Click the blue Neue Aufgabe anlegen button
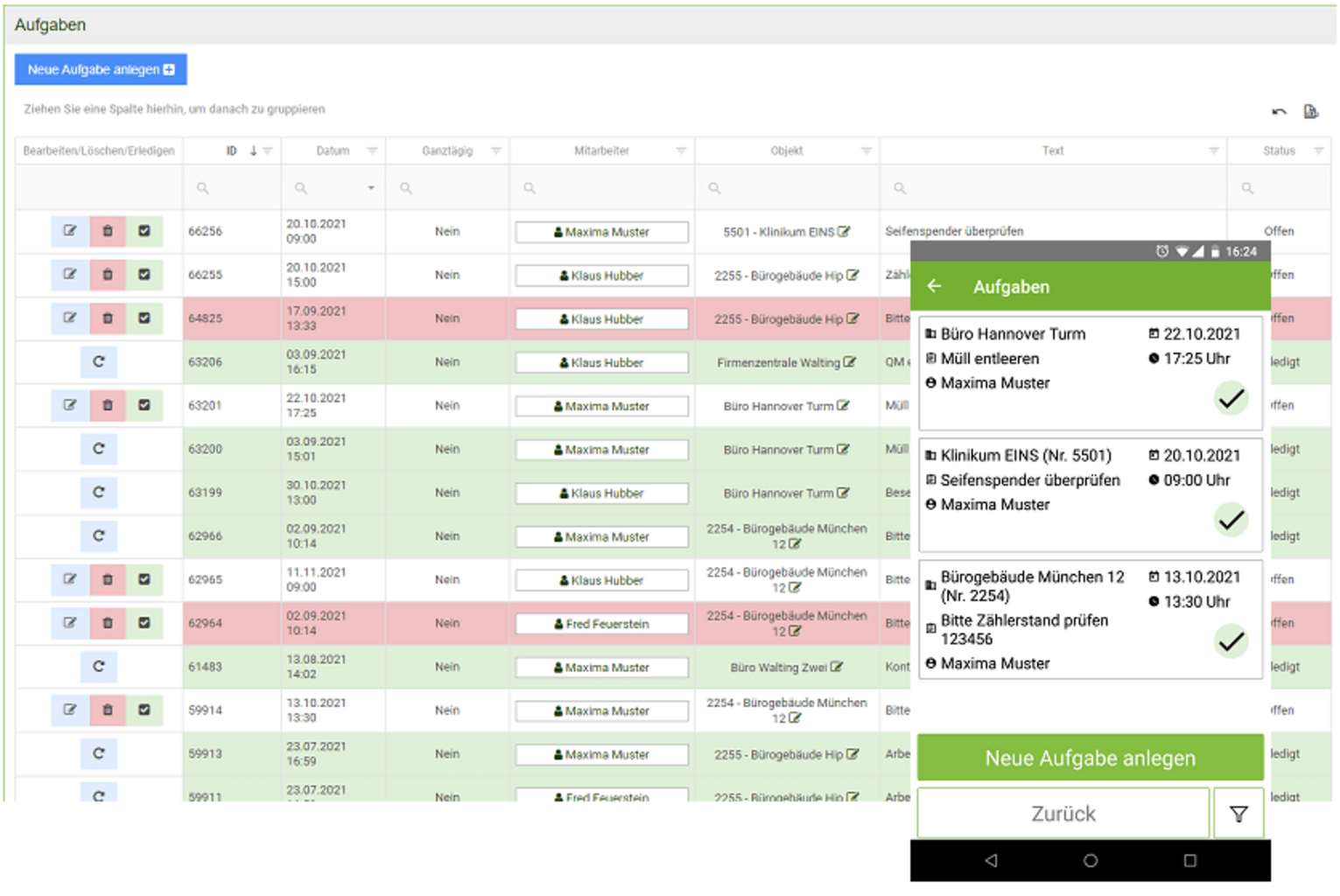The image size is (1340, 896). point(101,70)
